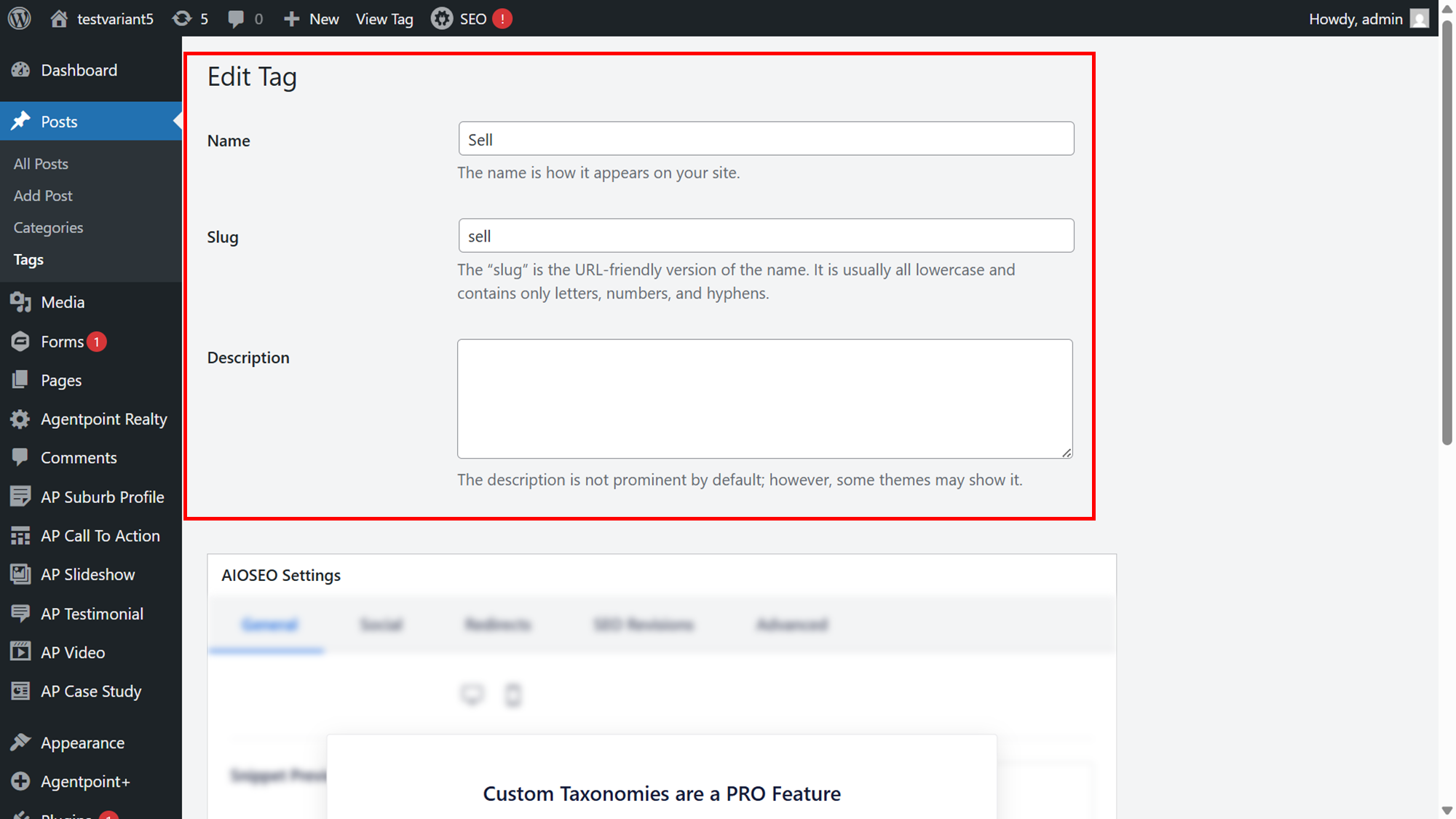Open the comments bubble icon in the admin bar
Screen dimensions: 1456x819
click(235, 19)
